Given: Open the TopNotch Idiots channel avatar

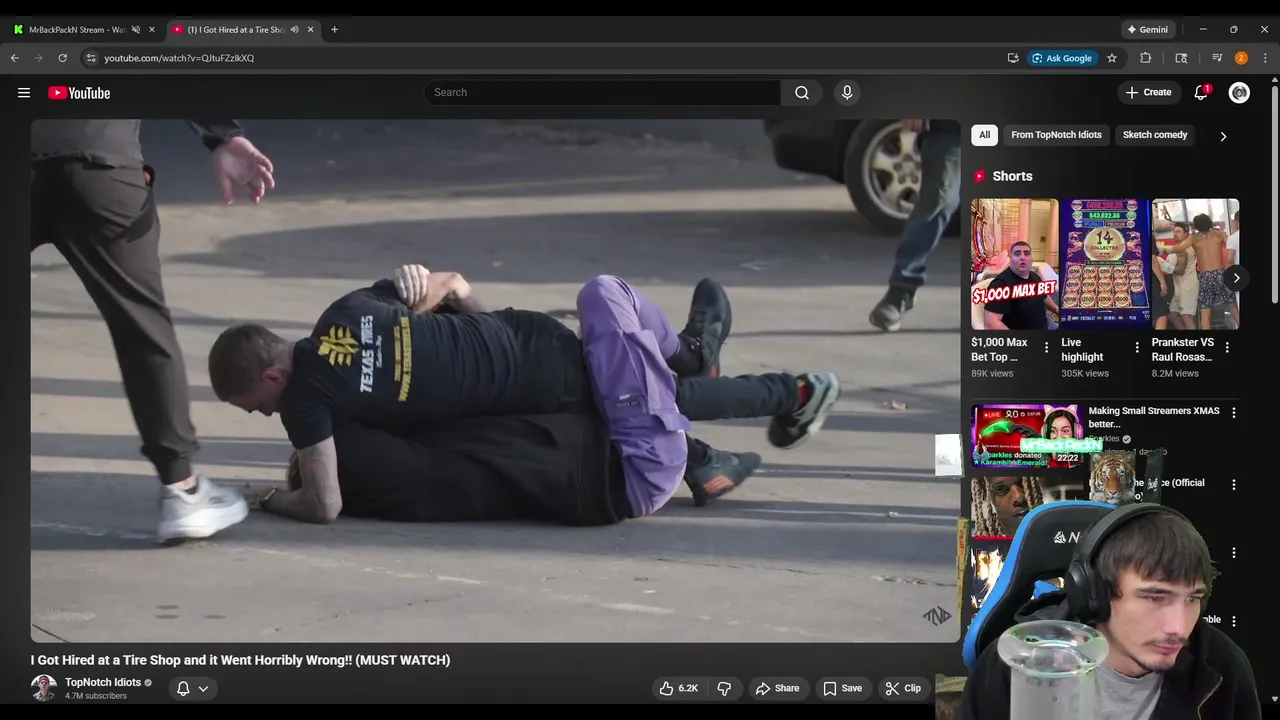Looking at the screenshot, I should tap(44, 688).
